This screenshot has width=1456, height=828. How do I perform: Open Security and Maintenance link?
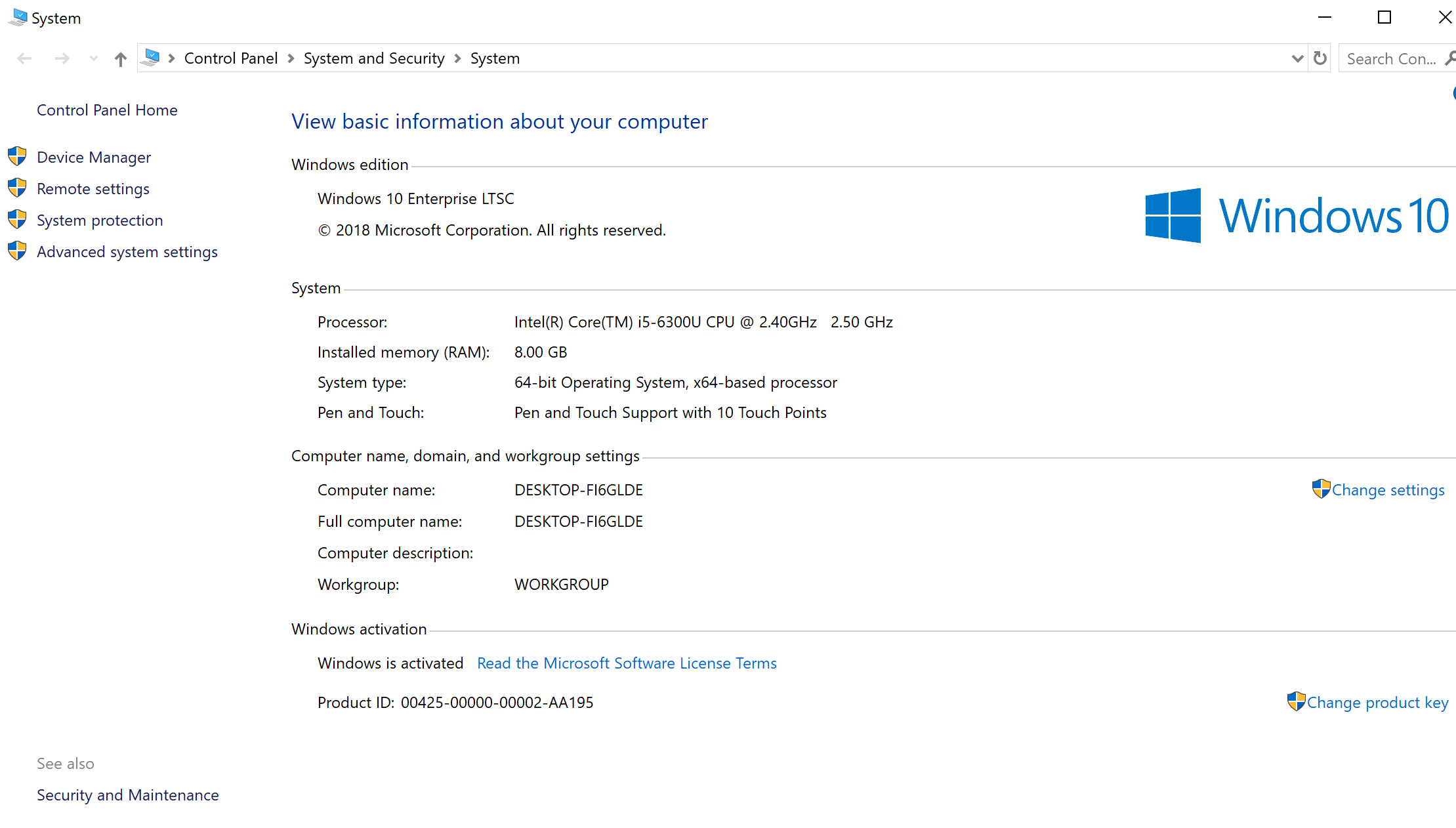127,795
